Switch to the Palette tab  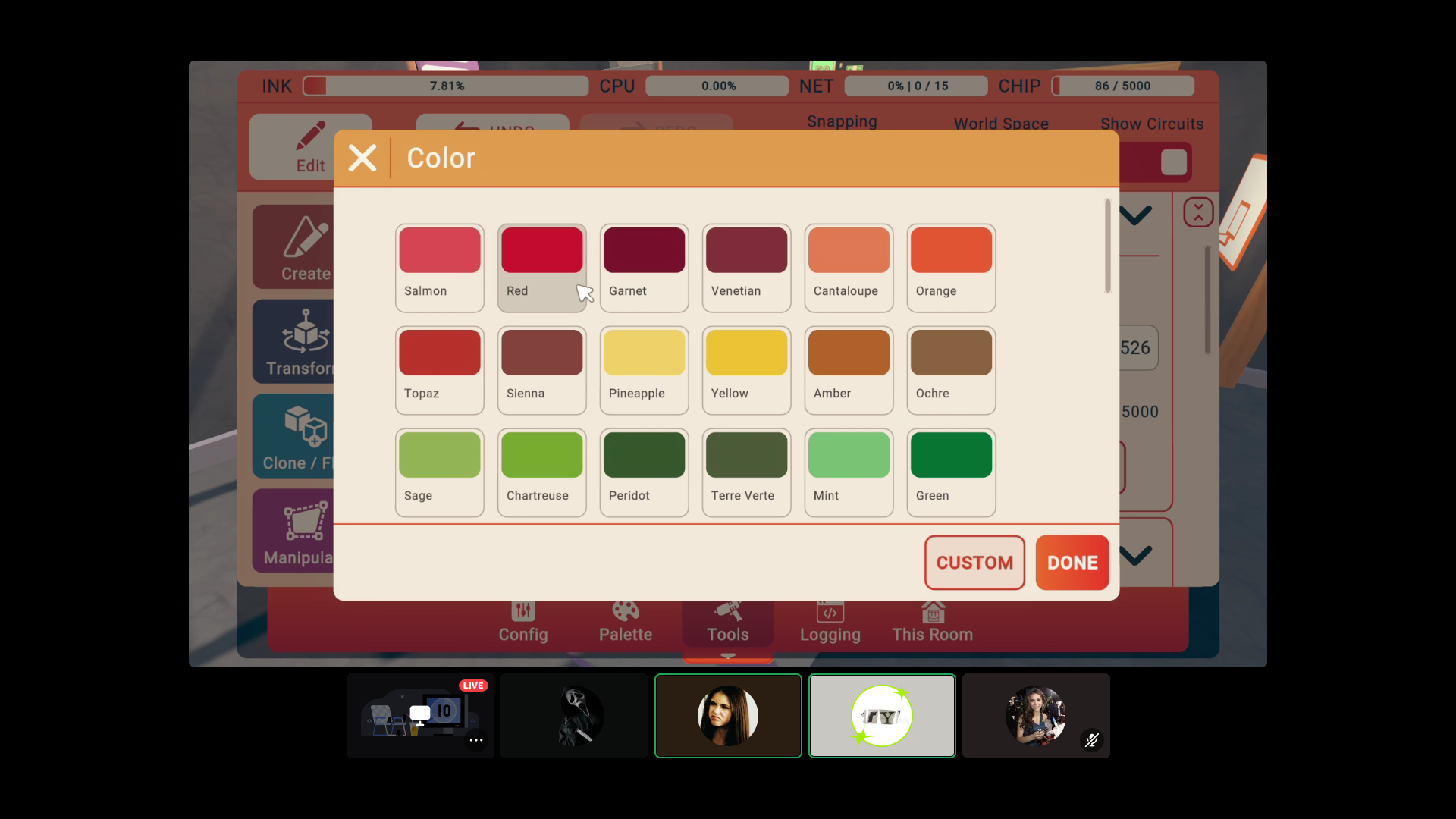point(626,622)
